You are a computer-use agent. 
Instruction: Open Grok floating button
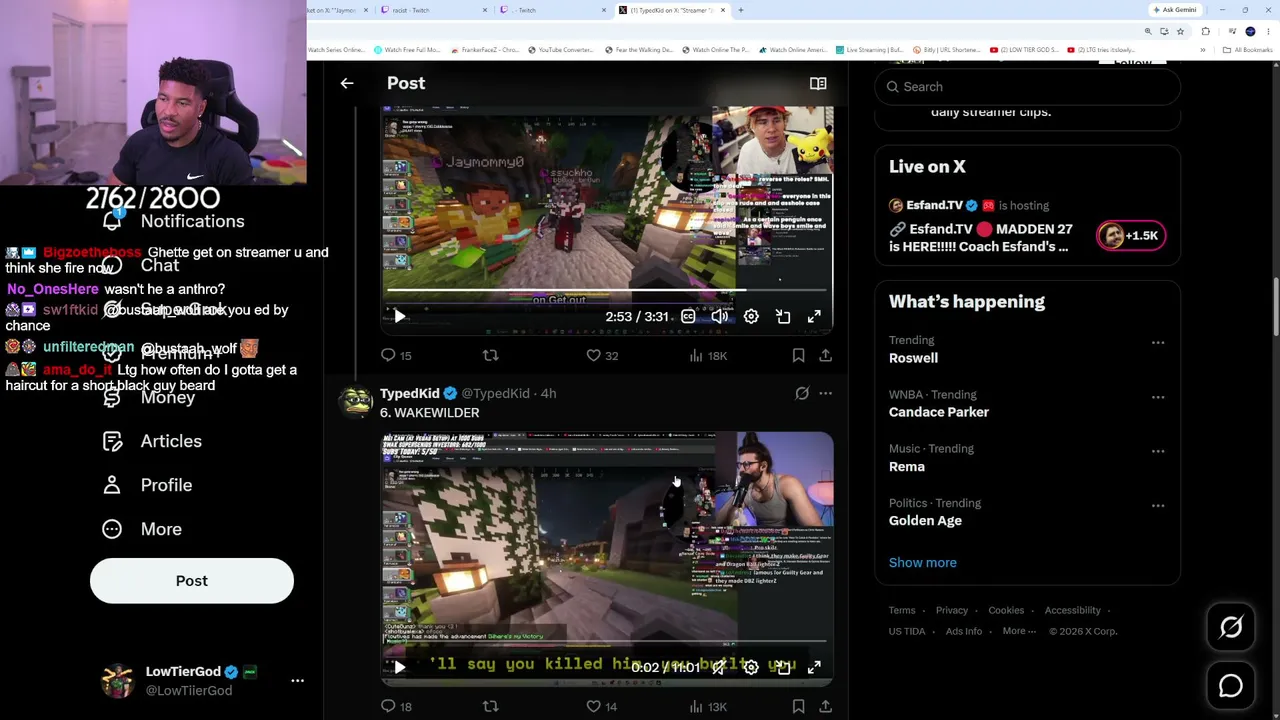point(1231,627)
